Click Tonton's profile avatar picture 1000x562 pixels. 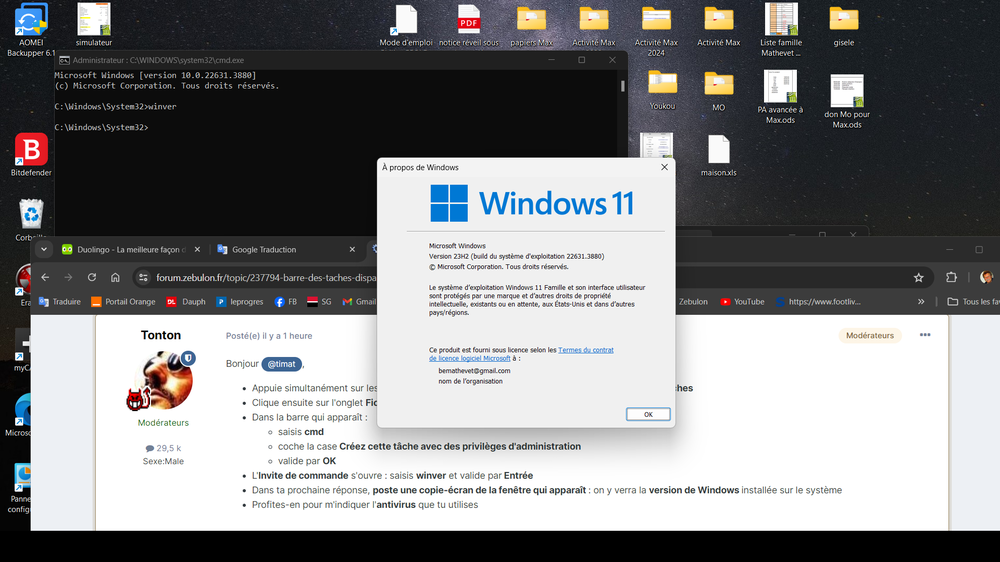point(162,380)
